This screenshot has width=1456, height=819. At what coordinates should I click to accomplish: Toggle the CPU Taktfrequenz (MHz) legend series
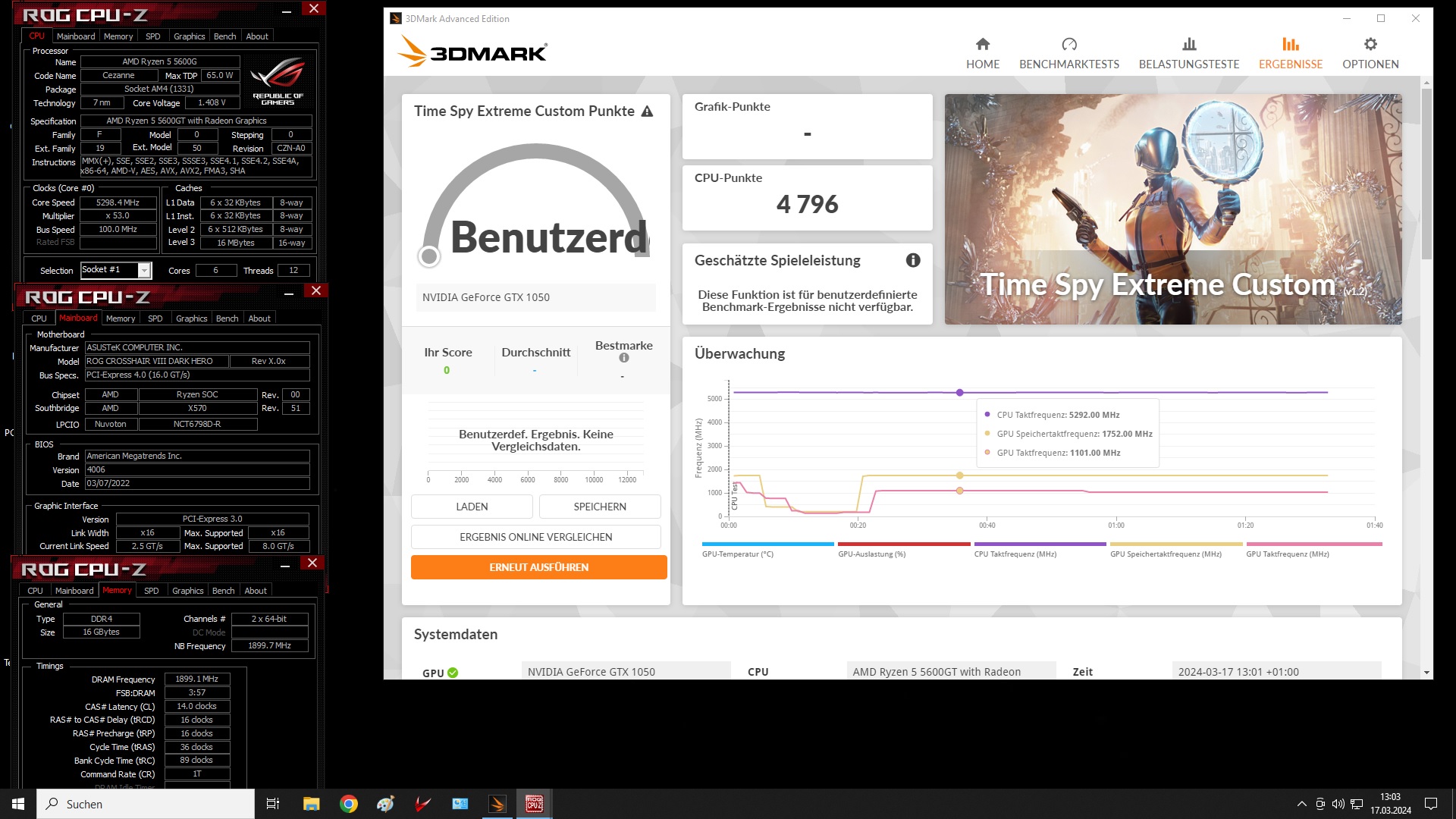coord(1040,550)
